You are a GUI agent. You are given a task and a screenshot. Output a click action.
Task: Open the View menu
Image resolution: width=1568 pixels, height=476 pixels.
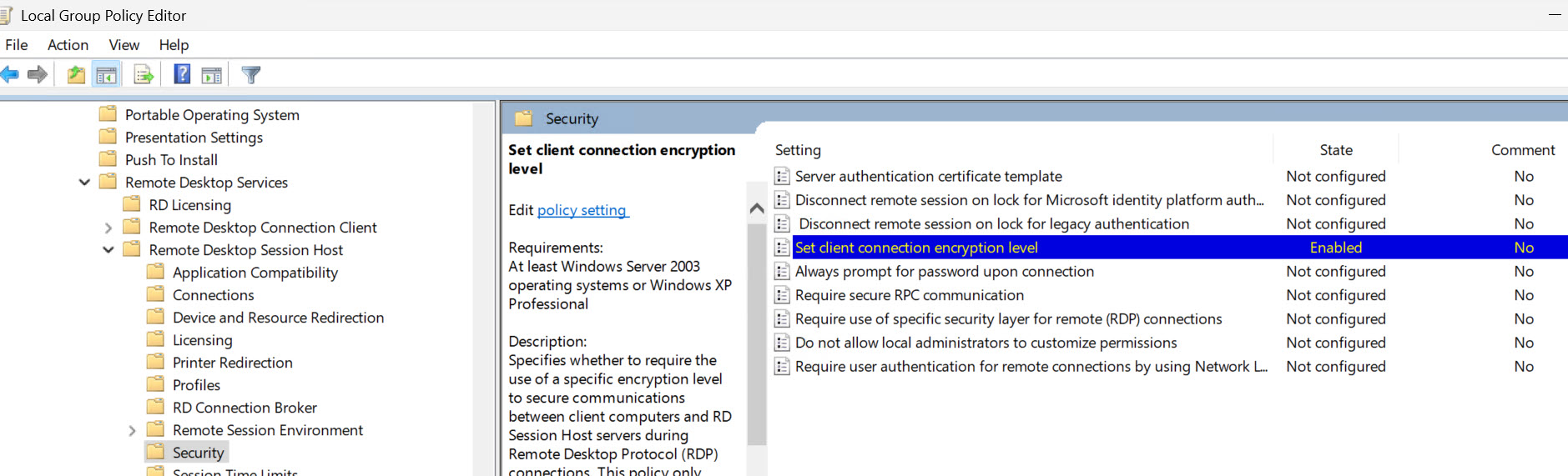(x=124, y=45)
